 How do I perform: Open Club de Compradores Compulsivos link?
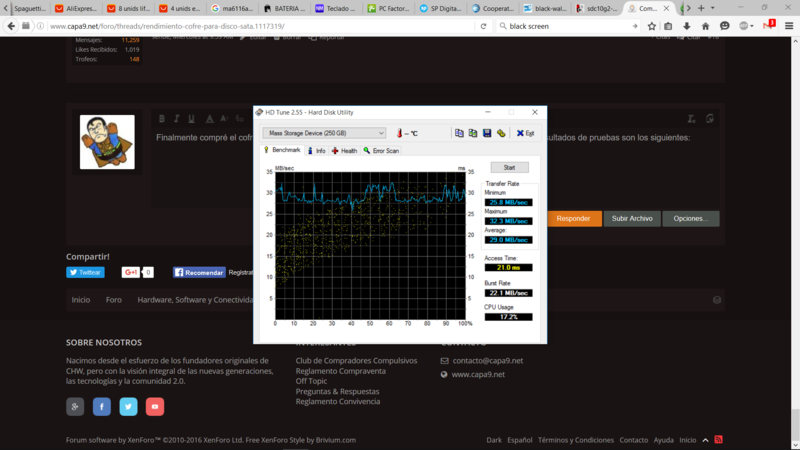[x=356, y=361]
